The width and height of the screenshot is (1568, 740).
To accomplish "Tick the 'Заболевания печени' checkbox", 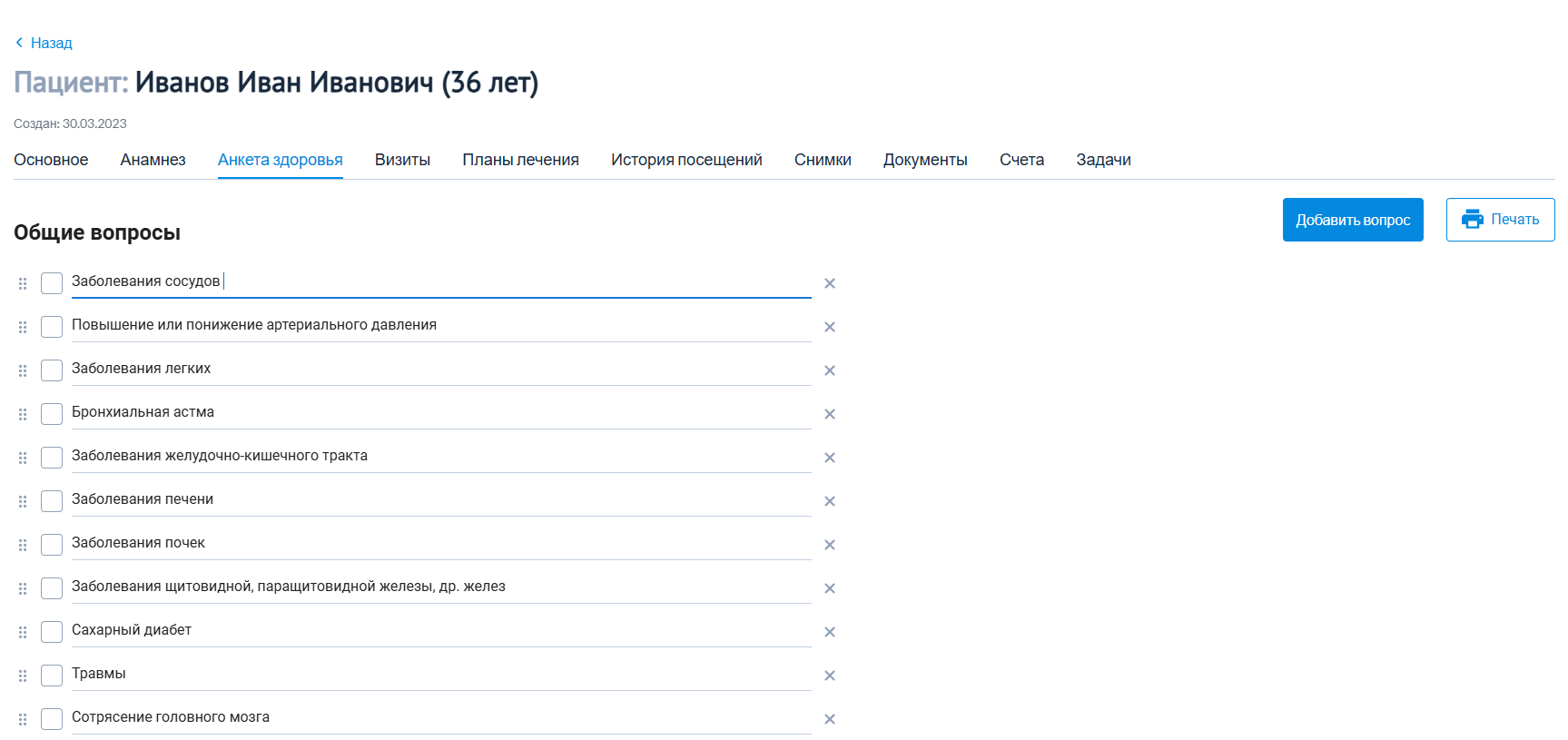I will pyautogui.click(x=52, y=501).
